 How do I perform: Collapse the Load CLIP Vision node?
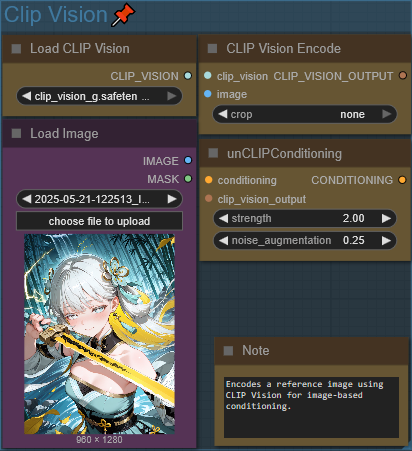(x=16, y=49)
